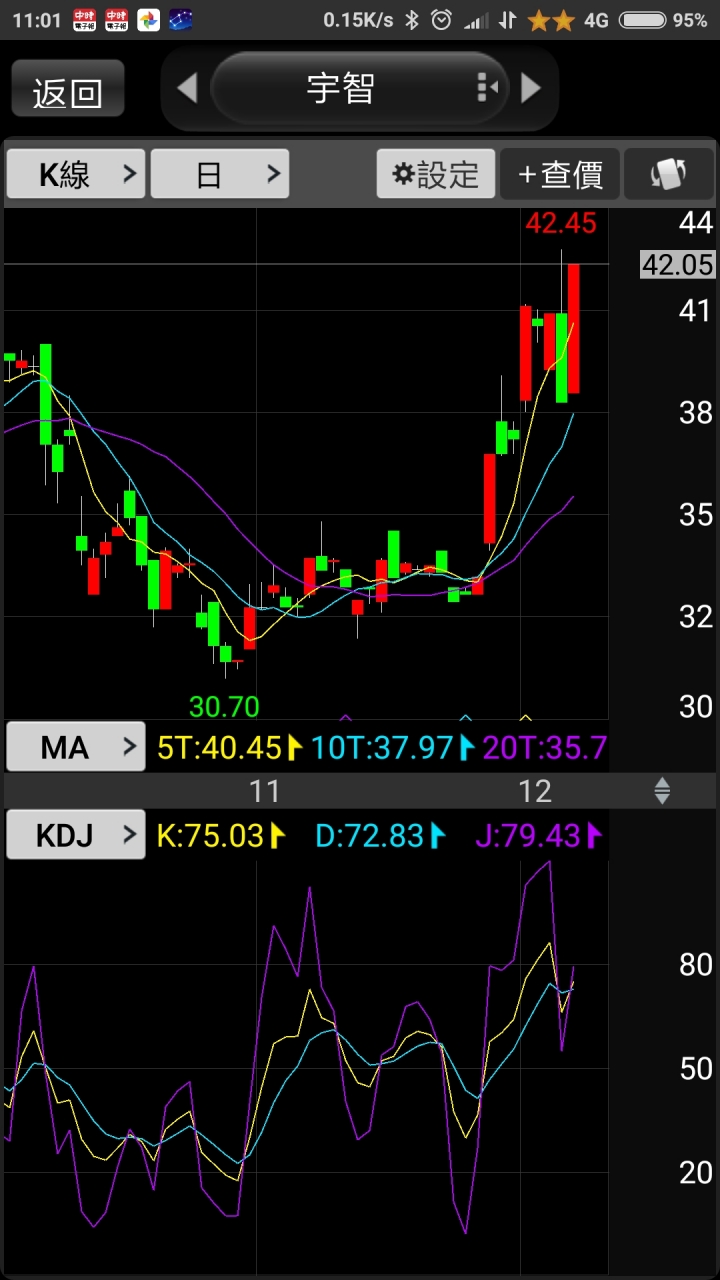Screen dimensions: 720x1280
Task: Open 設定 settings with gear icon
Action: coord(436,174)
